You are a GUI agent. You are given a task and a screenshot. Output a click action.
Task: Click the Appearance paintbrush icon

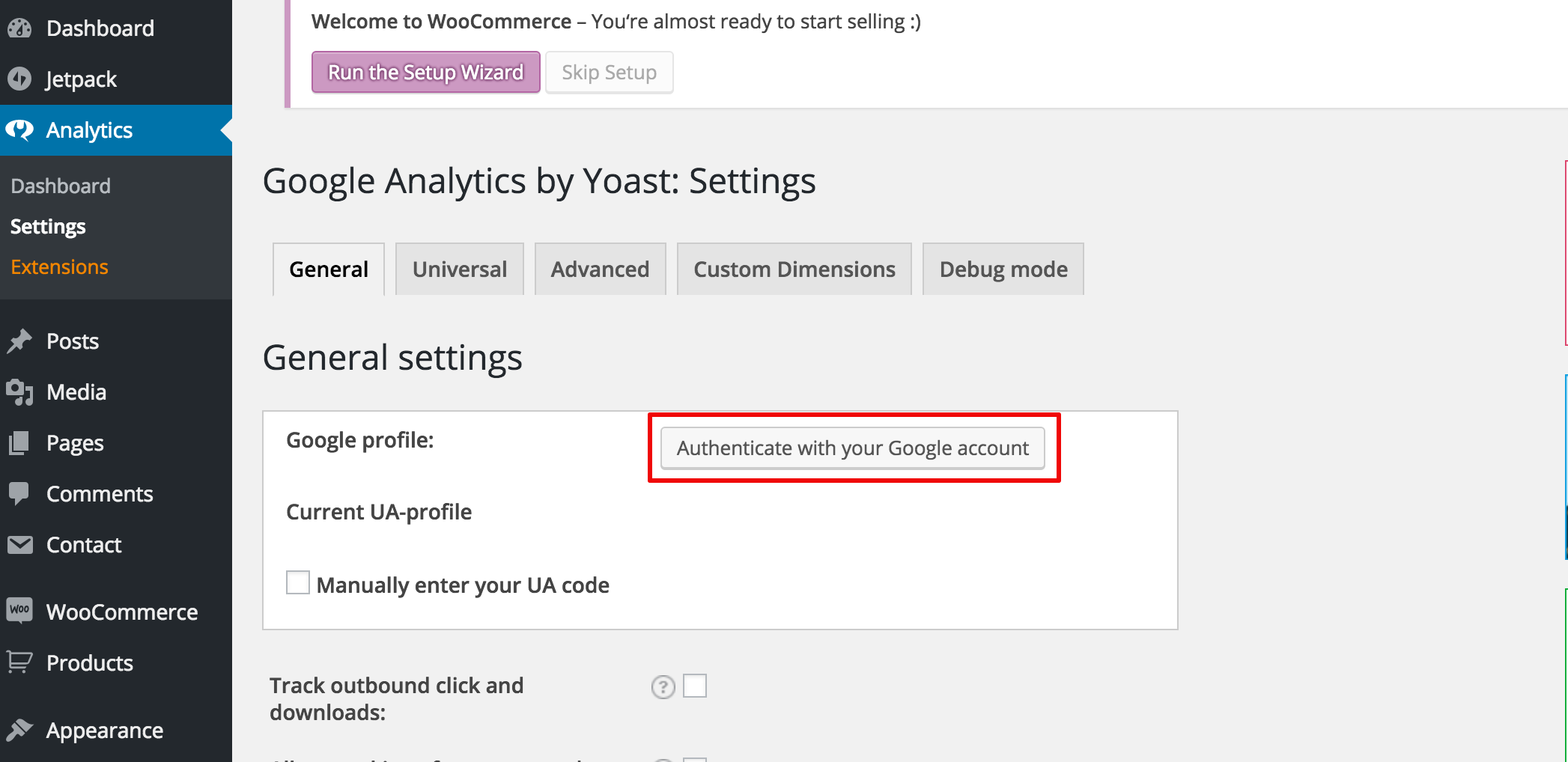coord(20,730)
